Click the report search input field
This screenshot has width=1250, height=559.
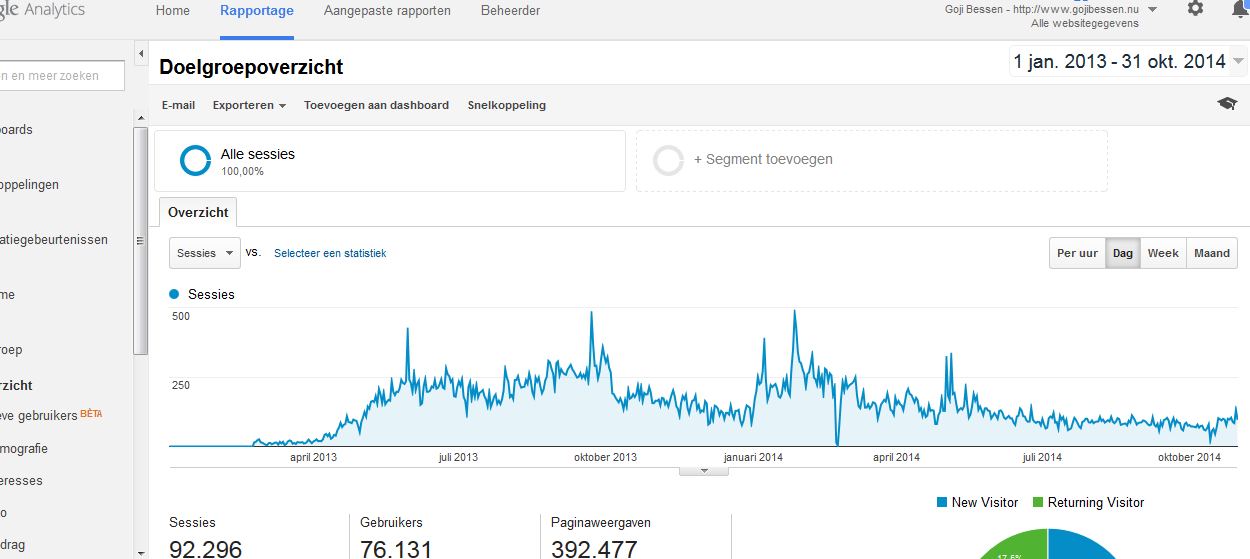(x=62, y=75)
